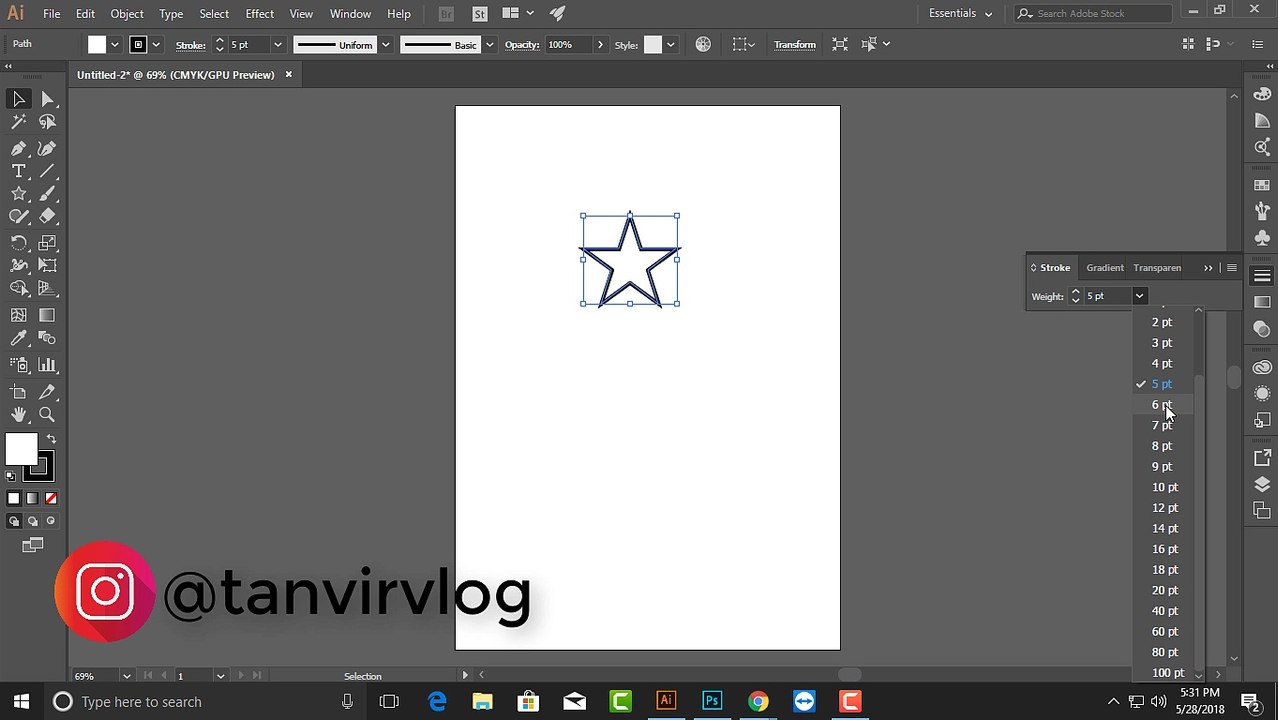Select the Paintbrush tool
Screen dimensions: 1278x720
coord(47,194)
